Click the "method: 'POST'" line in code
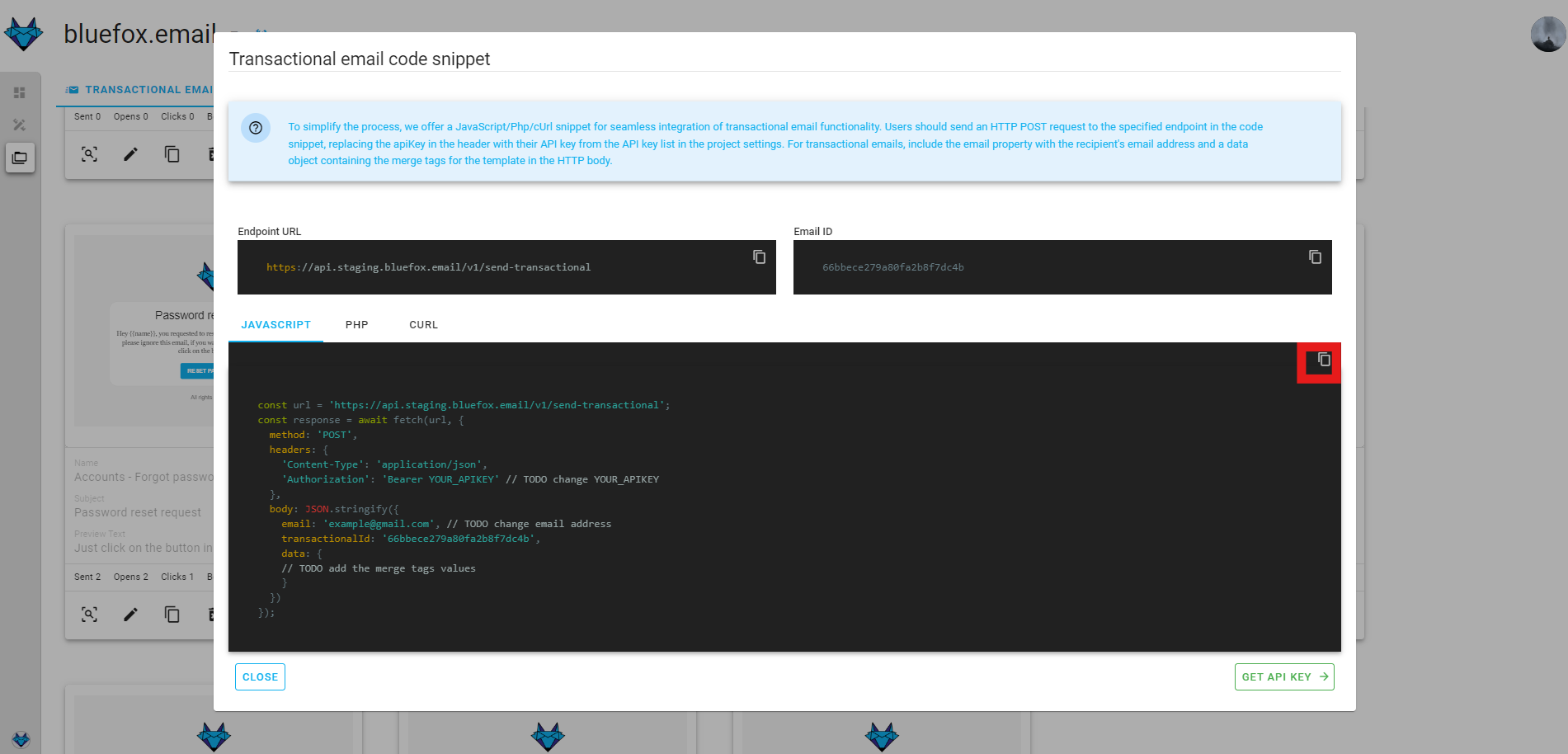 click(x=313, y=435)
